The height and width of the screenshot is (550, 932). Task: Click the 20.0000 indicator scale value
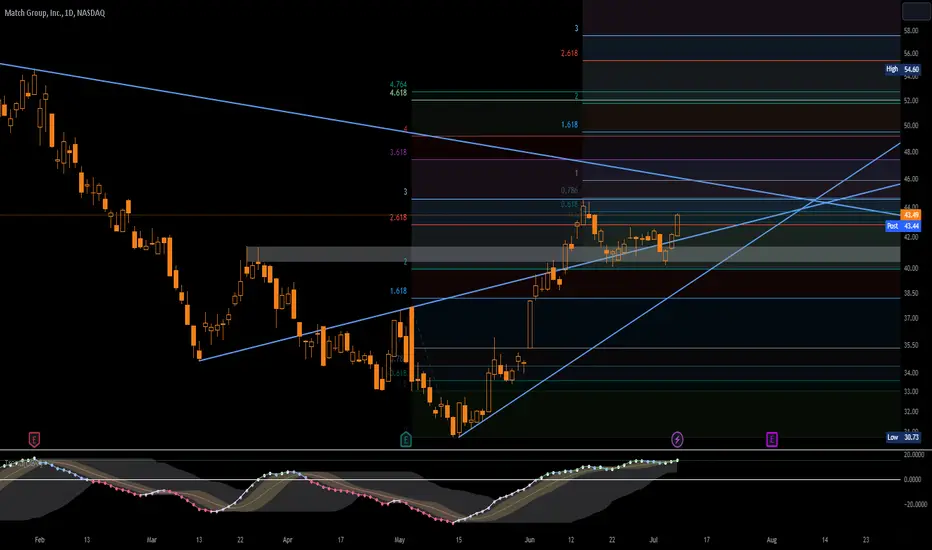[914, 455]
